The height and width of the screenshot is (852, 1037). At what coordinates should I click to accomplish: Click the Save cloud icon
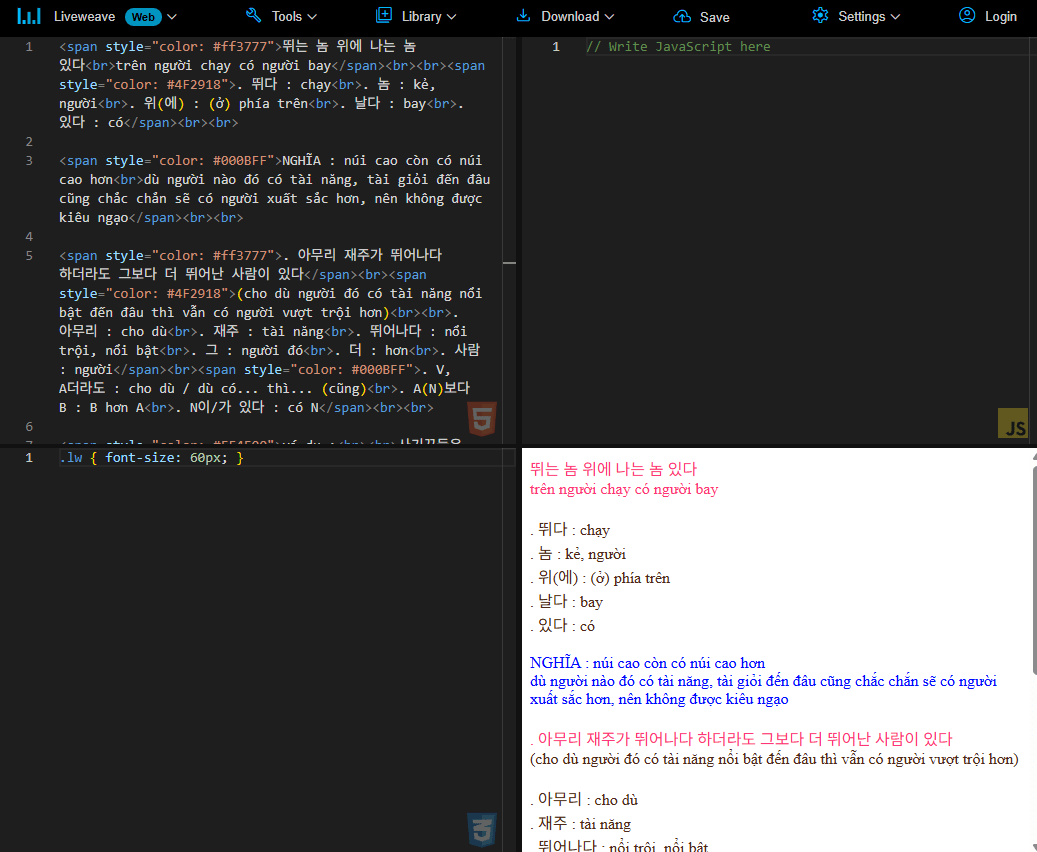click(682, 17)
